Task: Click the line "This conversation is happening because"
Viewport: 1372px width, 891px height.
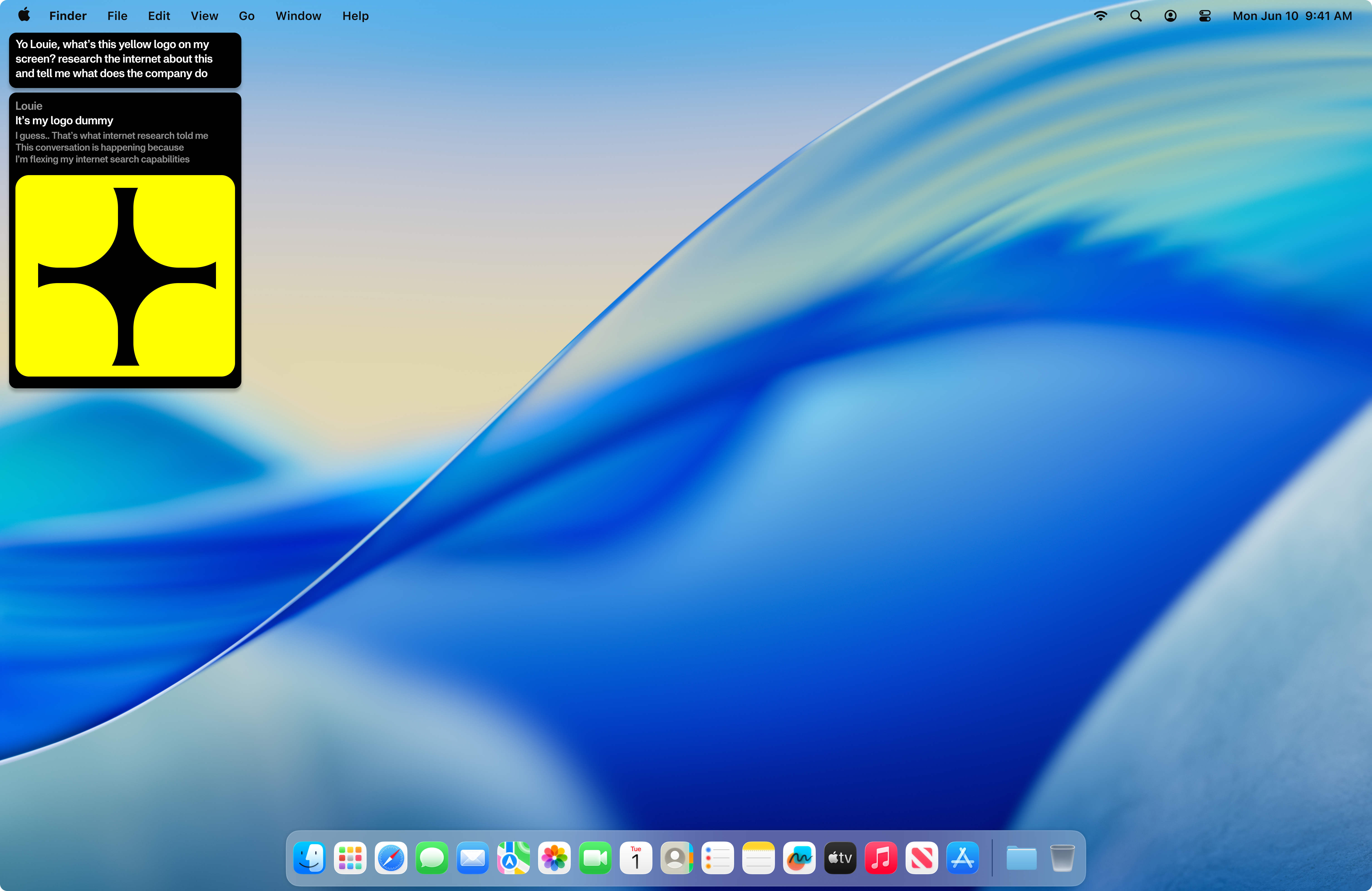Action: pos(100,147)
